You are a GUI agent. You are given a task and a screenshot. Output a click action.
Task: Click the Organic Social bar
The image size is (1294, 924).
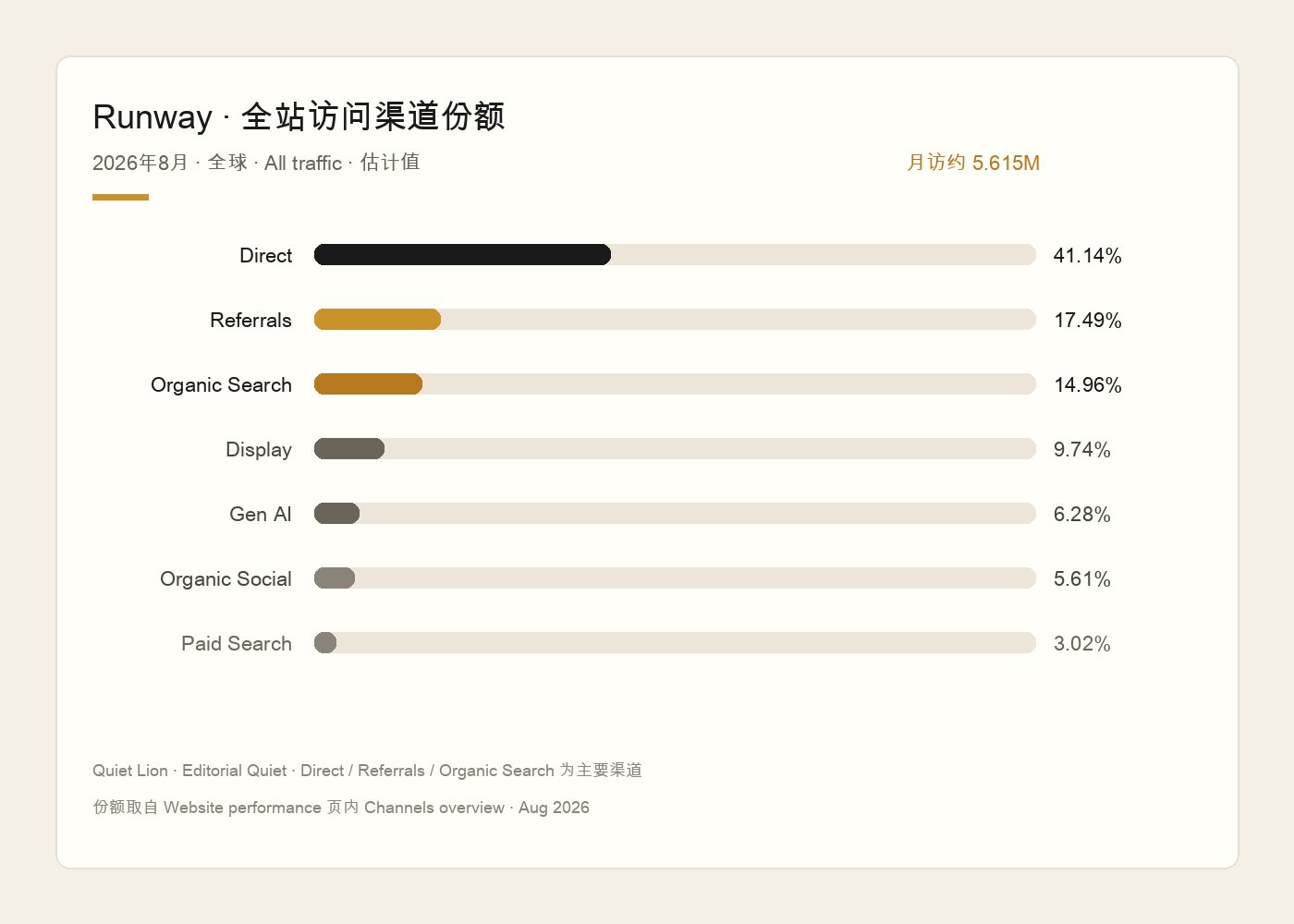click(x=675, y=578)
